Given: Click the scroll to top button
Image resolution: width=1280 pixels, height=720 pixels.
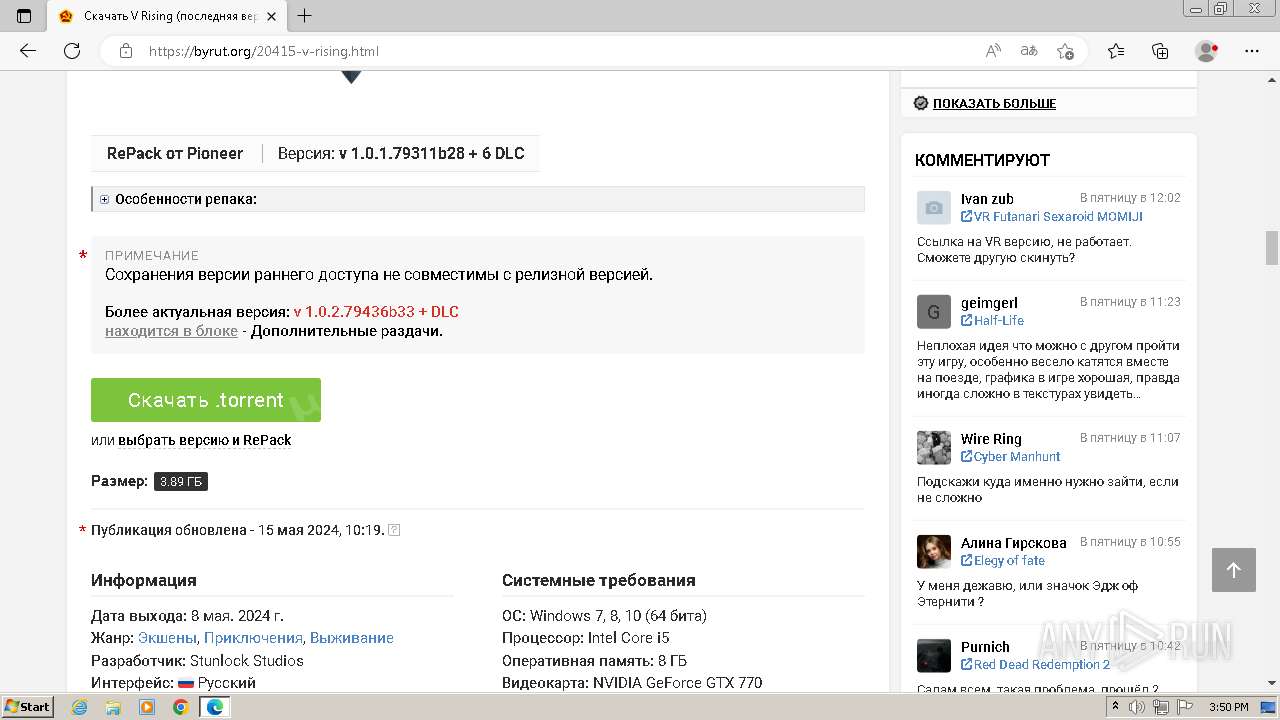Looking at the screenshot, I should (1233, 570).
